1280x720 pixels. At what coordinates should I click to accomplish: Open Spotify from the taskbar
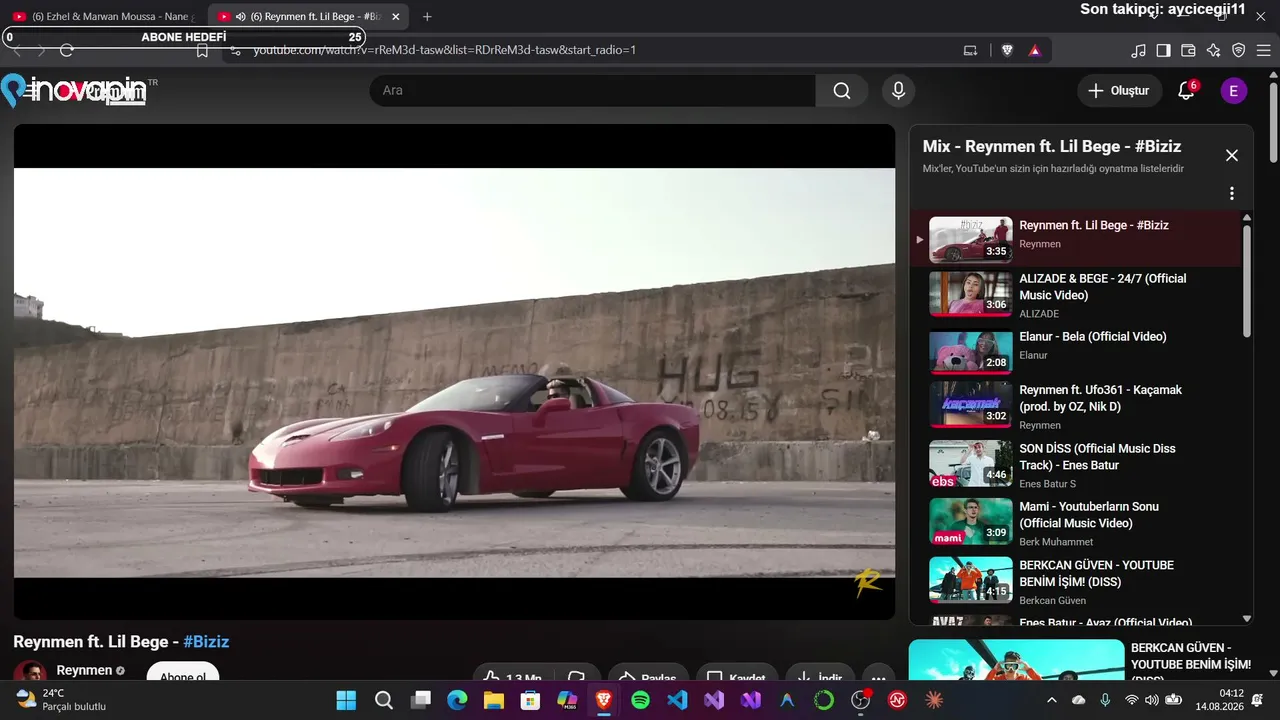coord(640,700)
